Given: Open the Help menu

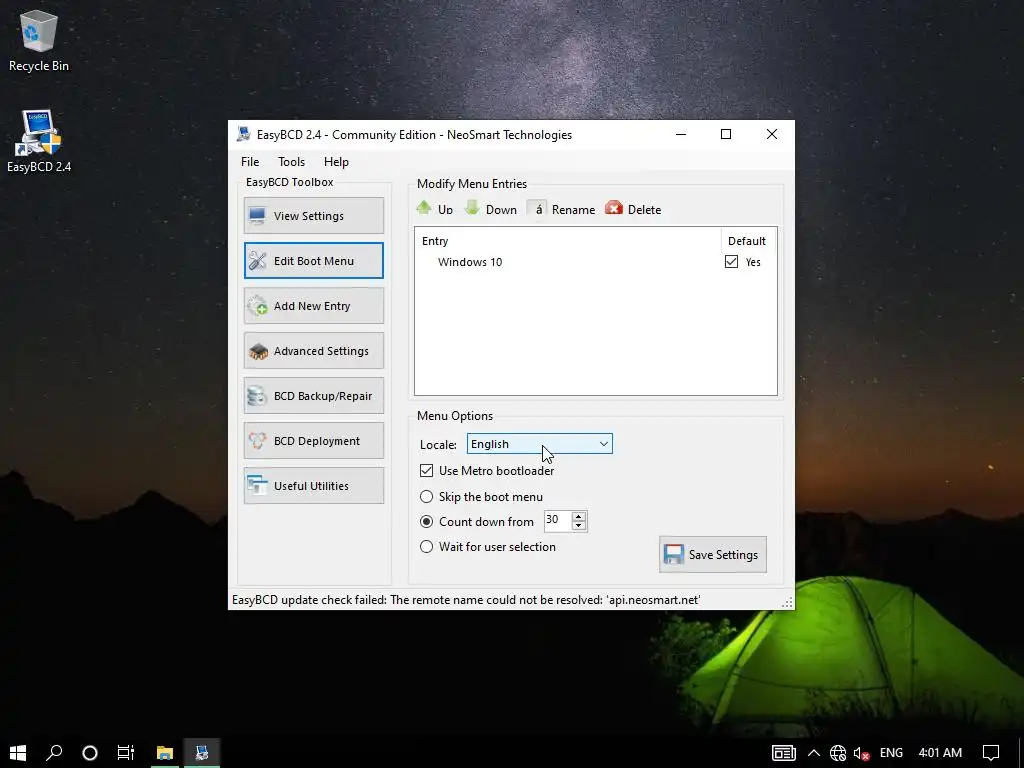Looking at the screenshot, I should pos(336,162).
